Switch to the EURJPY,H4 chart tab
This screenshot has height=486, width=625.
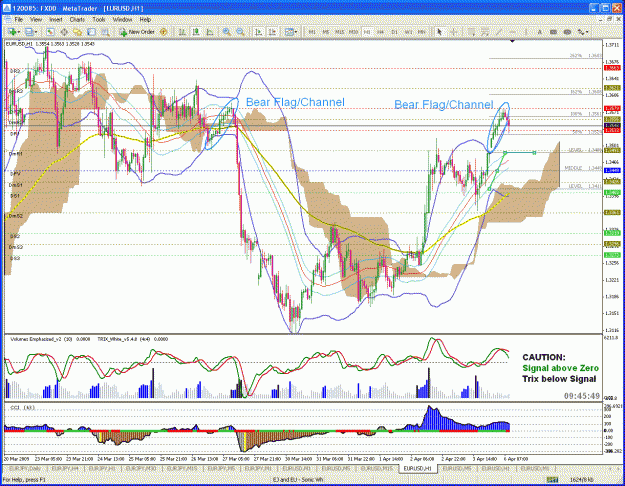coord(65,468)
